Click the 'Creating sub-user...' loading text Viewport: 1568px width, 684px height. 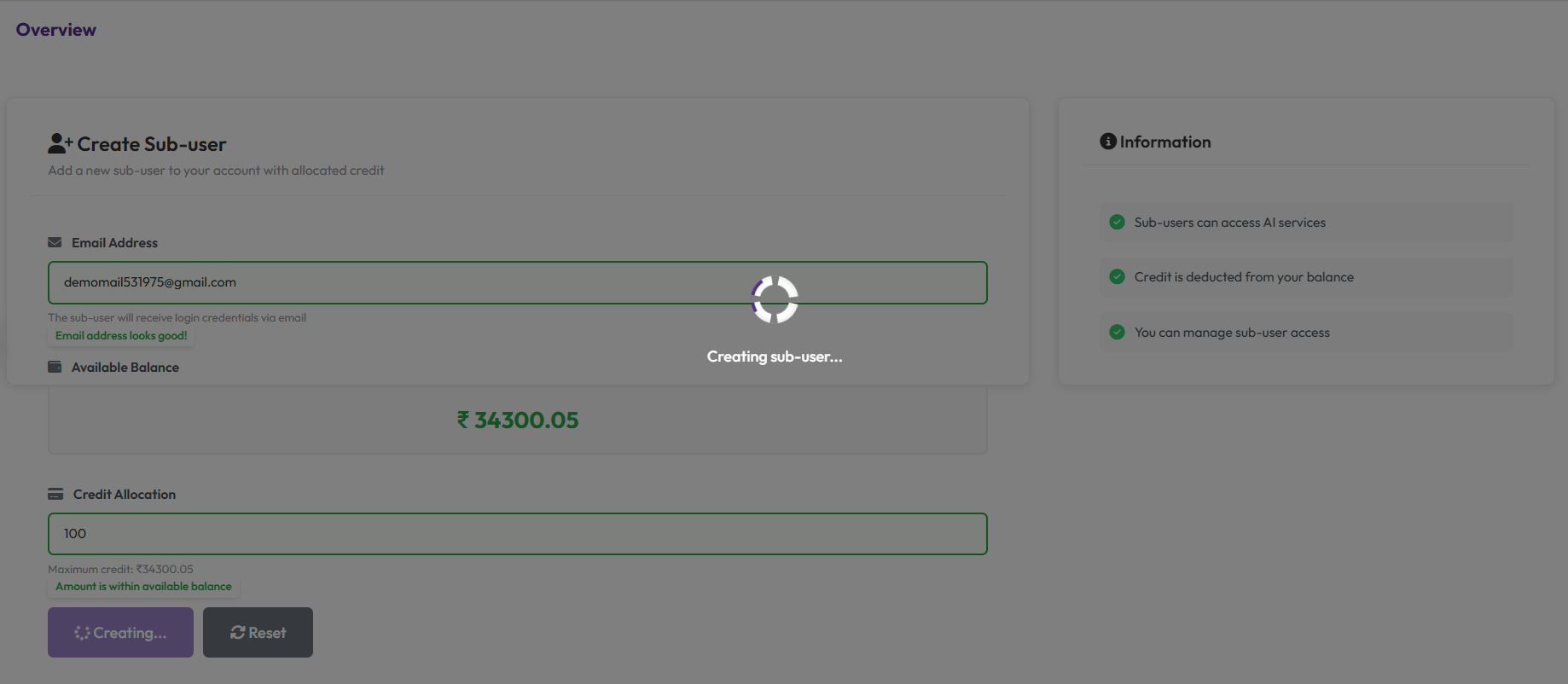point(775,357)
